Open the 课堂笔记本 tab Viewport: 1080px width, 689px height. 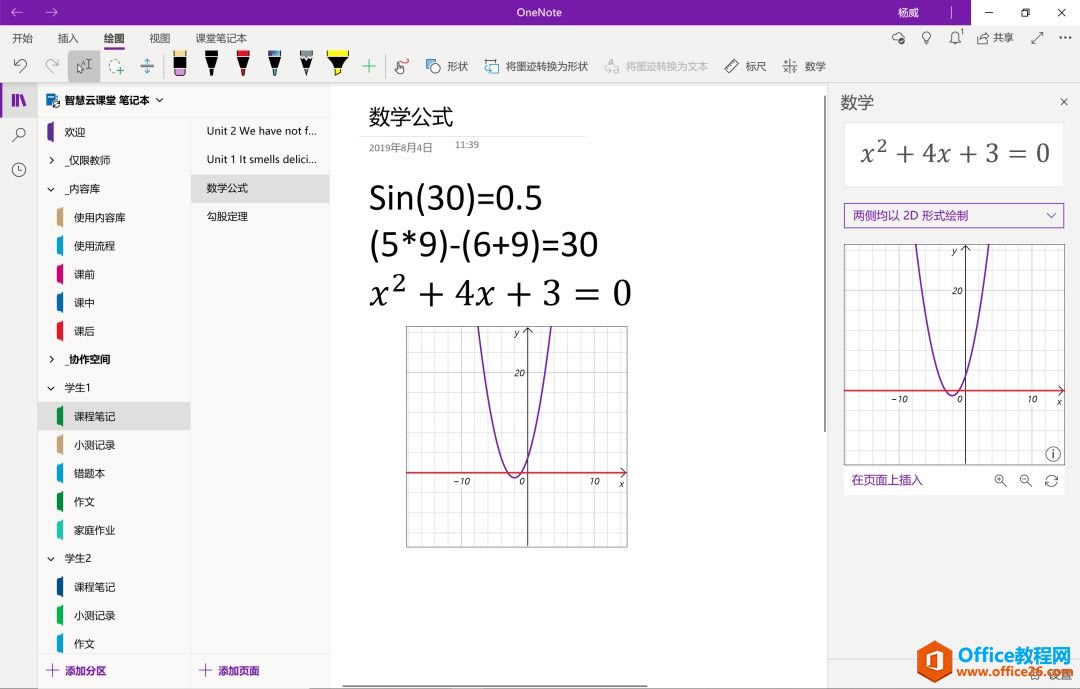pyautogui.click(x=219, y=38)
